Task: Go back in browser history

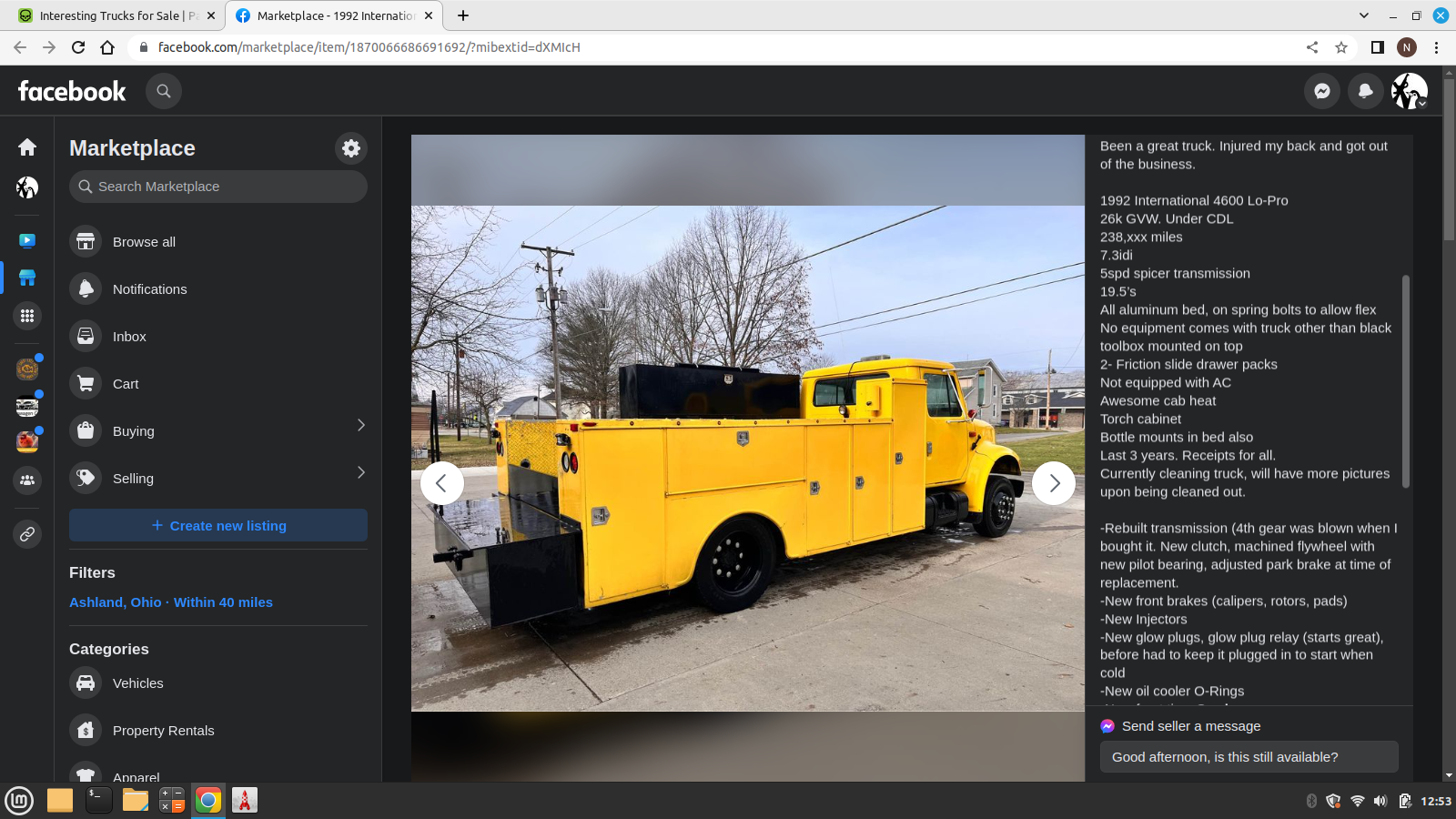Action: pyautogui.click(x=20, y=47)
